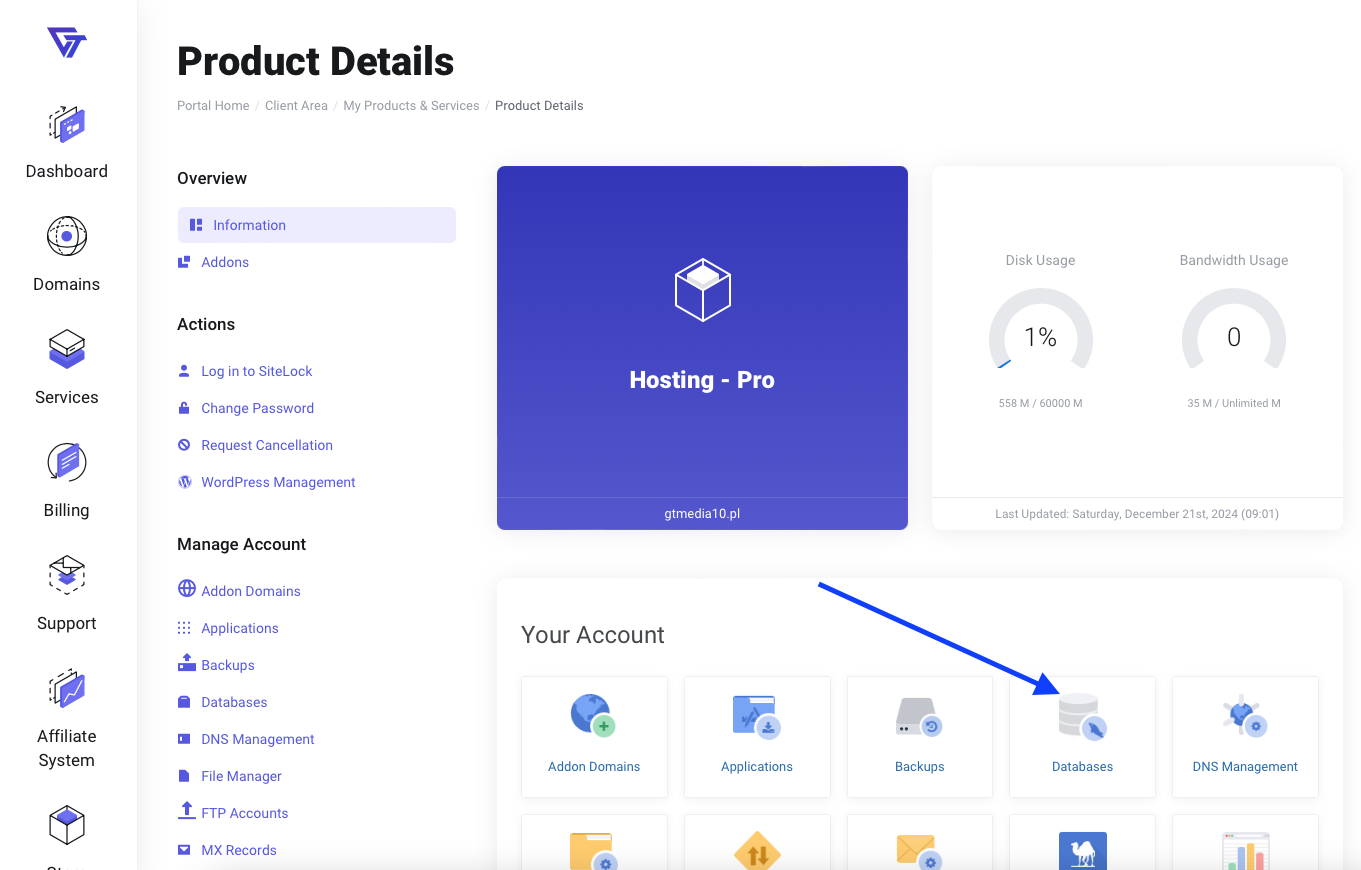Click the Your Account heading

point(593,635)
